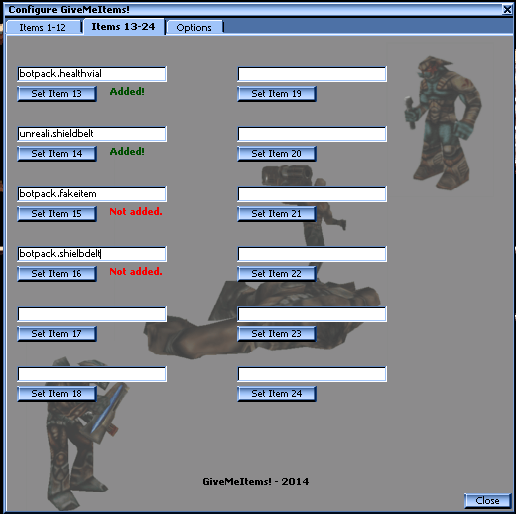Click the empty Item 22 input field
This screenshot has width=516, height=514.
pyautogui.click(x=312, y=254)
